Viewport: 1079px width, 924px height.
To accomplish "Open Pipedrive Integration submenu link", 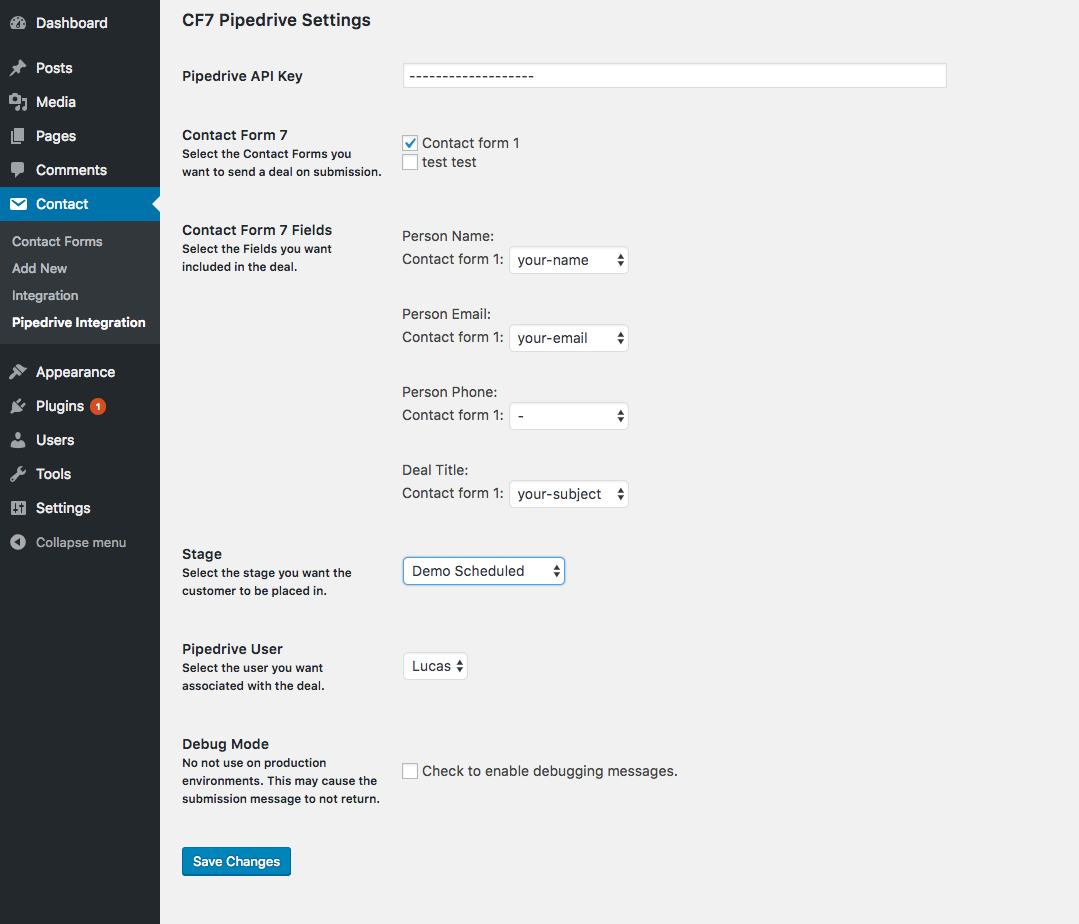I will 78,322.
